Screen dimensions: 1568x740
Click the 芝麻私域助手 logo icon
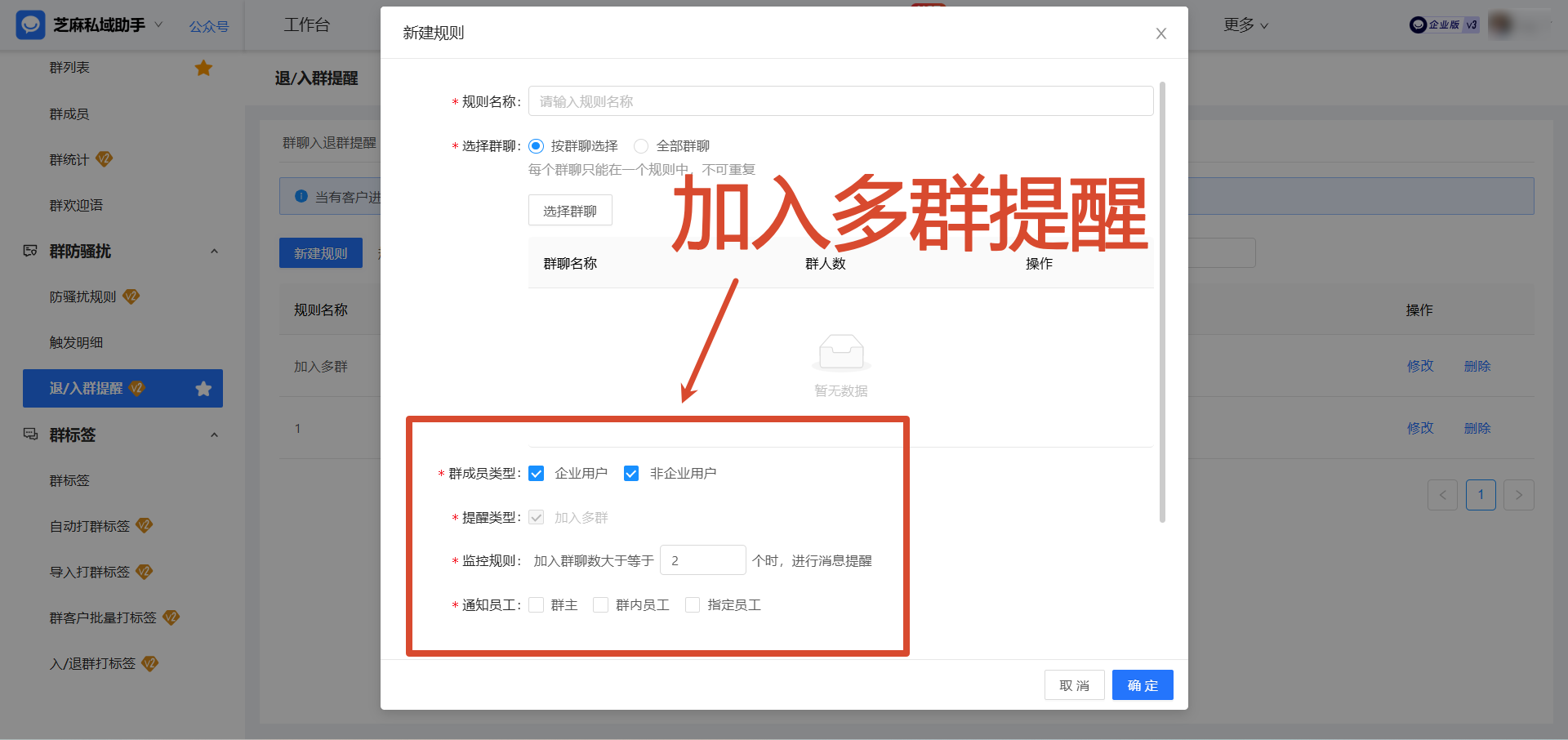[x=30, y=25]
